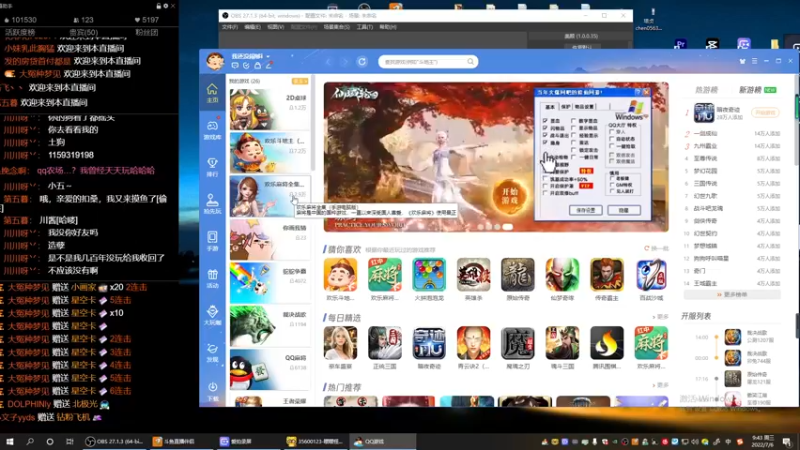Click the my games list scrollbar
The image size is (800, 450).
coord(312,125)
